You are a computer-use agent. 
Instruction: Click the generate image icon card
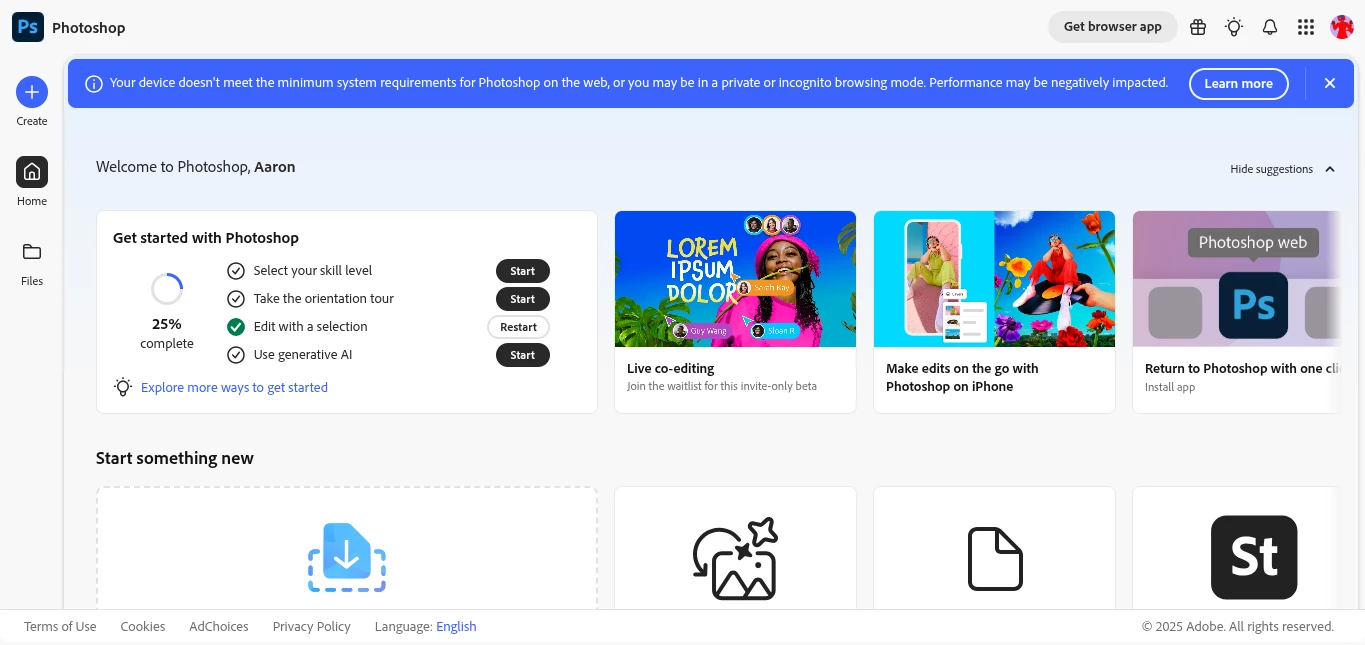tap(735, 559)
